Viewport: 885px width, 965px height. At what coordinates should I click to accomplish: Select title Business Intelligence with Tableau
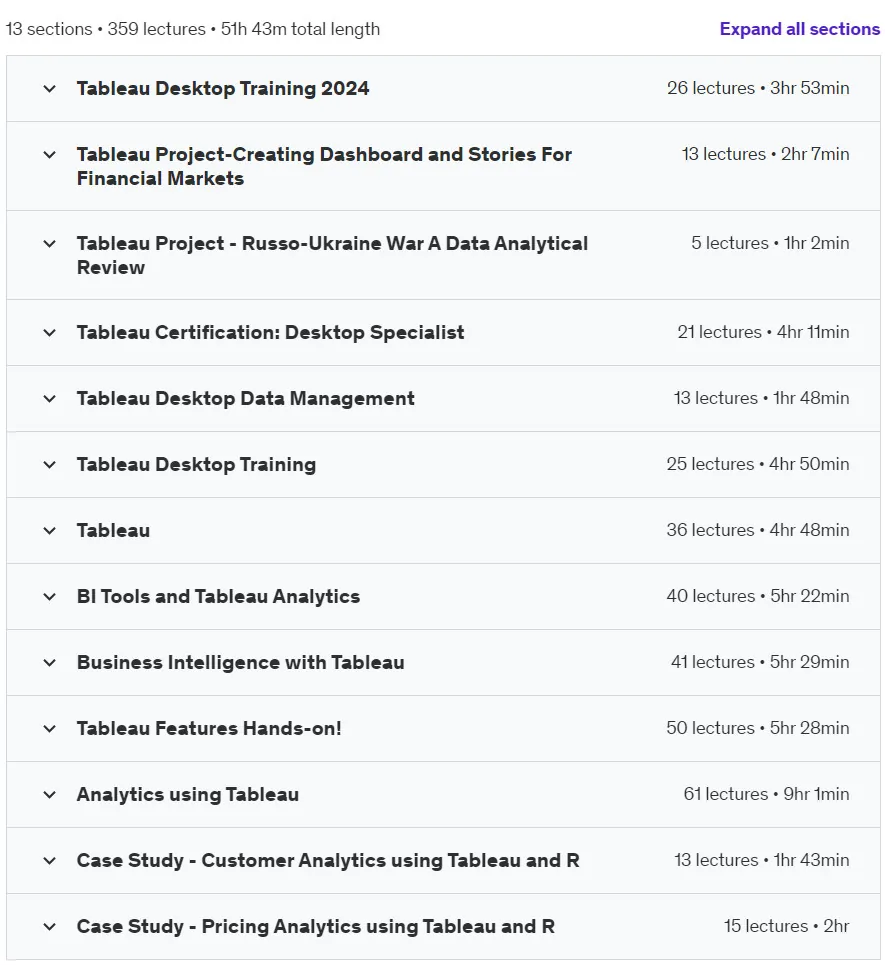tap(241, 662)
